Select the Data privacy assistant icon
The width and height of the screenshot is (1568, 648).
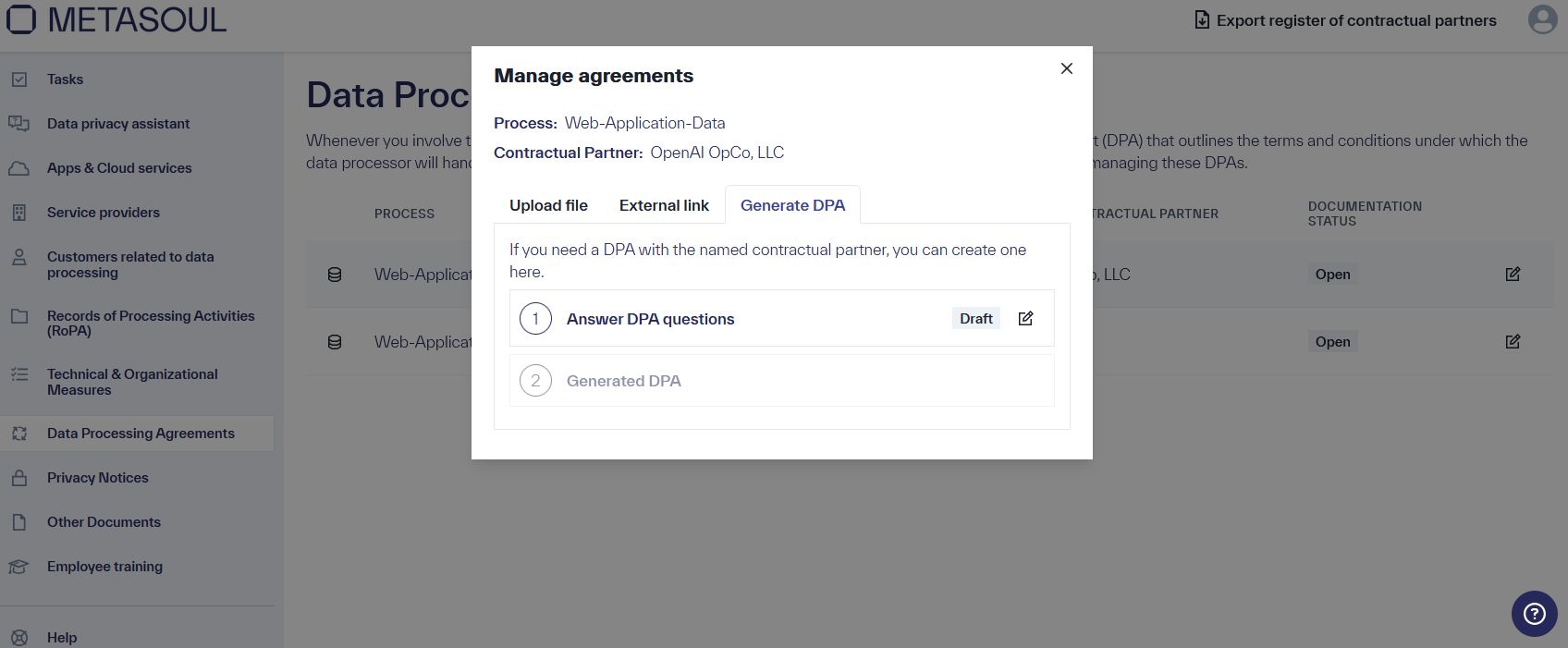20,123
